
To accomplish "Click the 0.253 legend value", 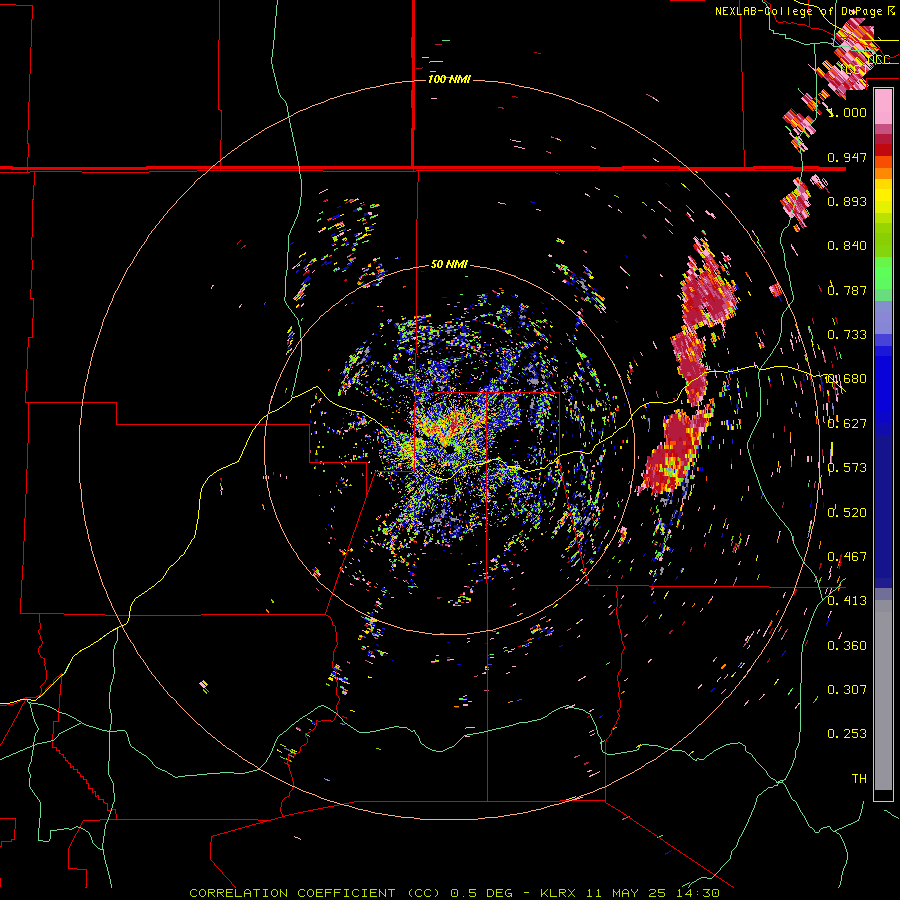I will 847,734.
